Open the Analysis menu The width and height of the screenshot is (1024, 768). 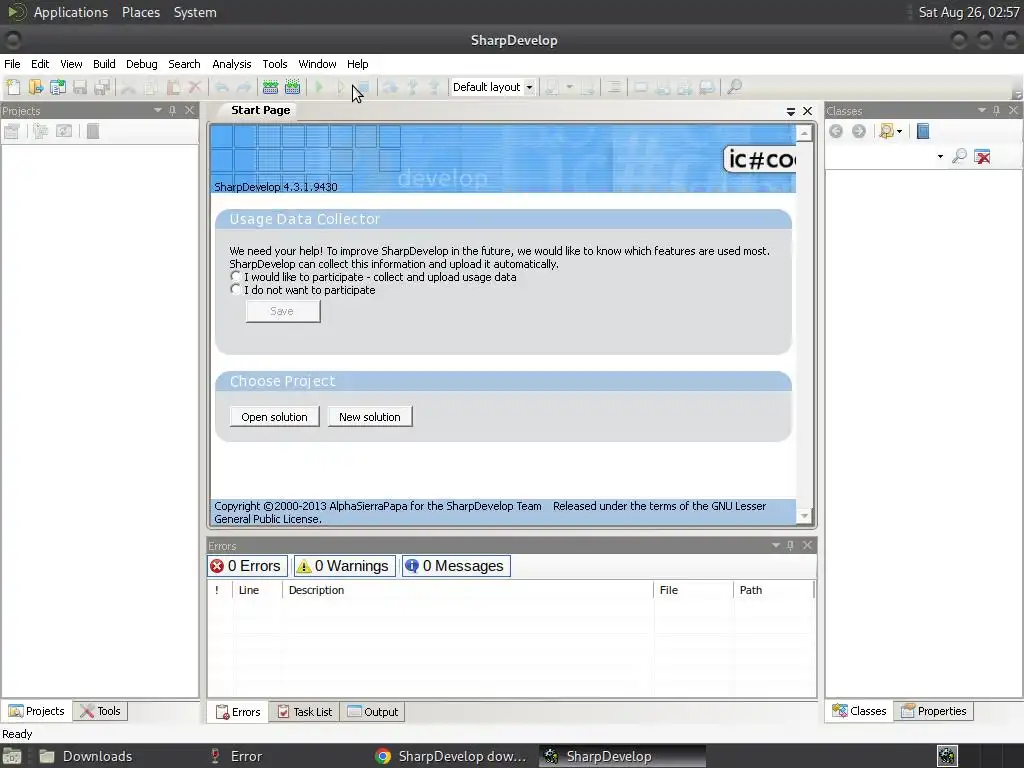(x=231, y=64)
